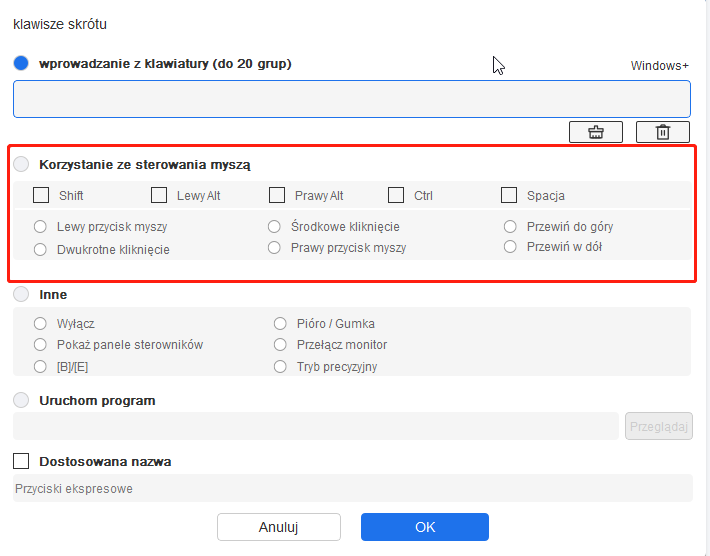
Task: Enable the Spacja checkbox
Action: click(509, 195)
